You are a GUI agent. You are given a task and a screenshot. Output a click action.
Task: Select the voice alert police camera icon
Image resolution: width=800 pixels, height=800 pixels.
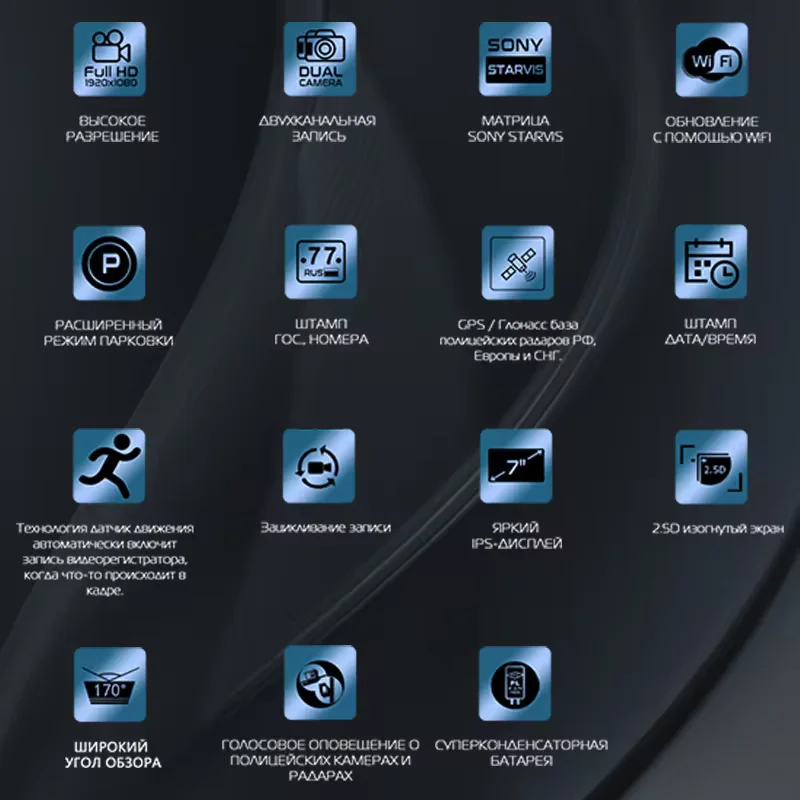[x=320, y=683]
